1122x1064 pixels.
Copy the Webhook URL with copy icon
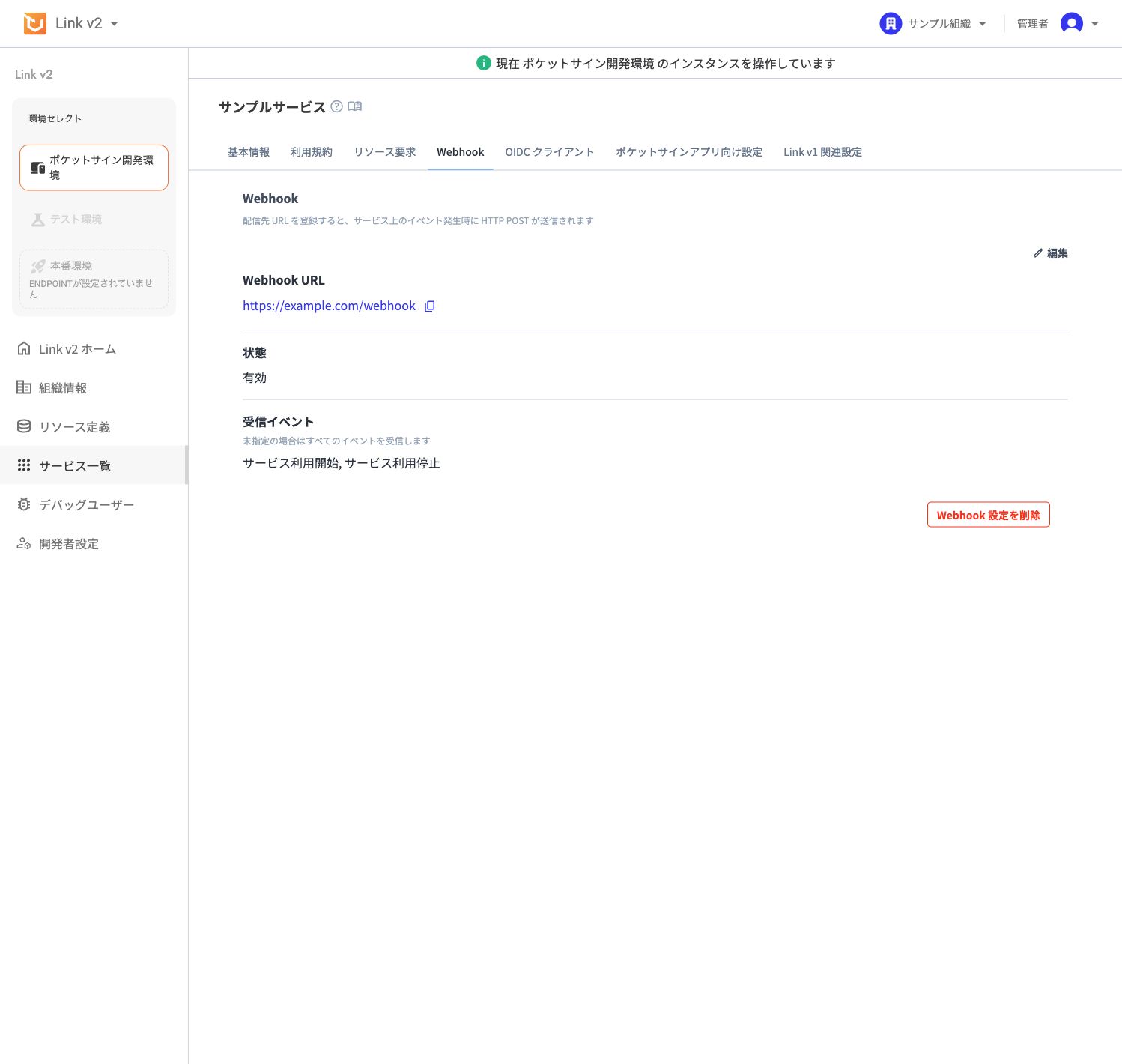point(430,306)
